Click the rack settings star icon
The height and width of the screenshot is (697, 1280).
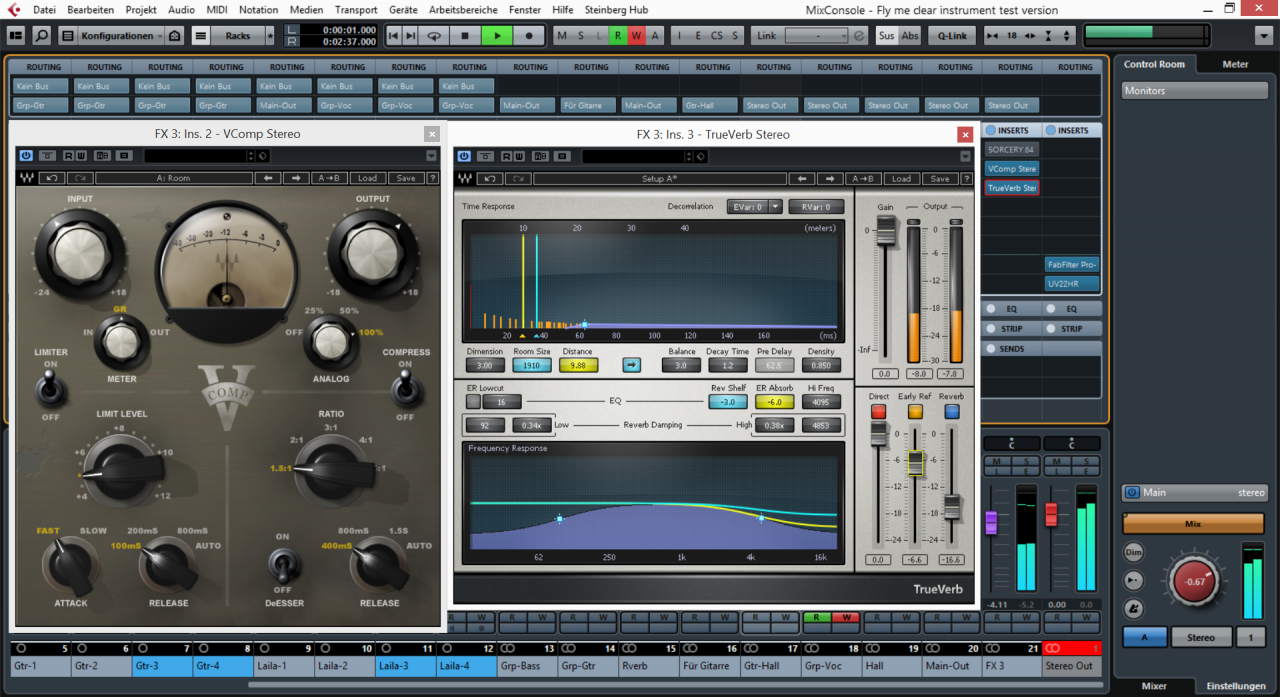click(269, 35)
